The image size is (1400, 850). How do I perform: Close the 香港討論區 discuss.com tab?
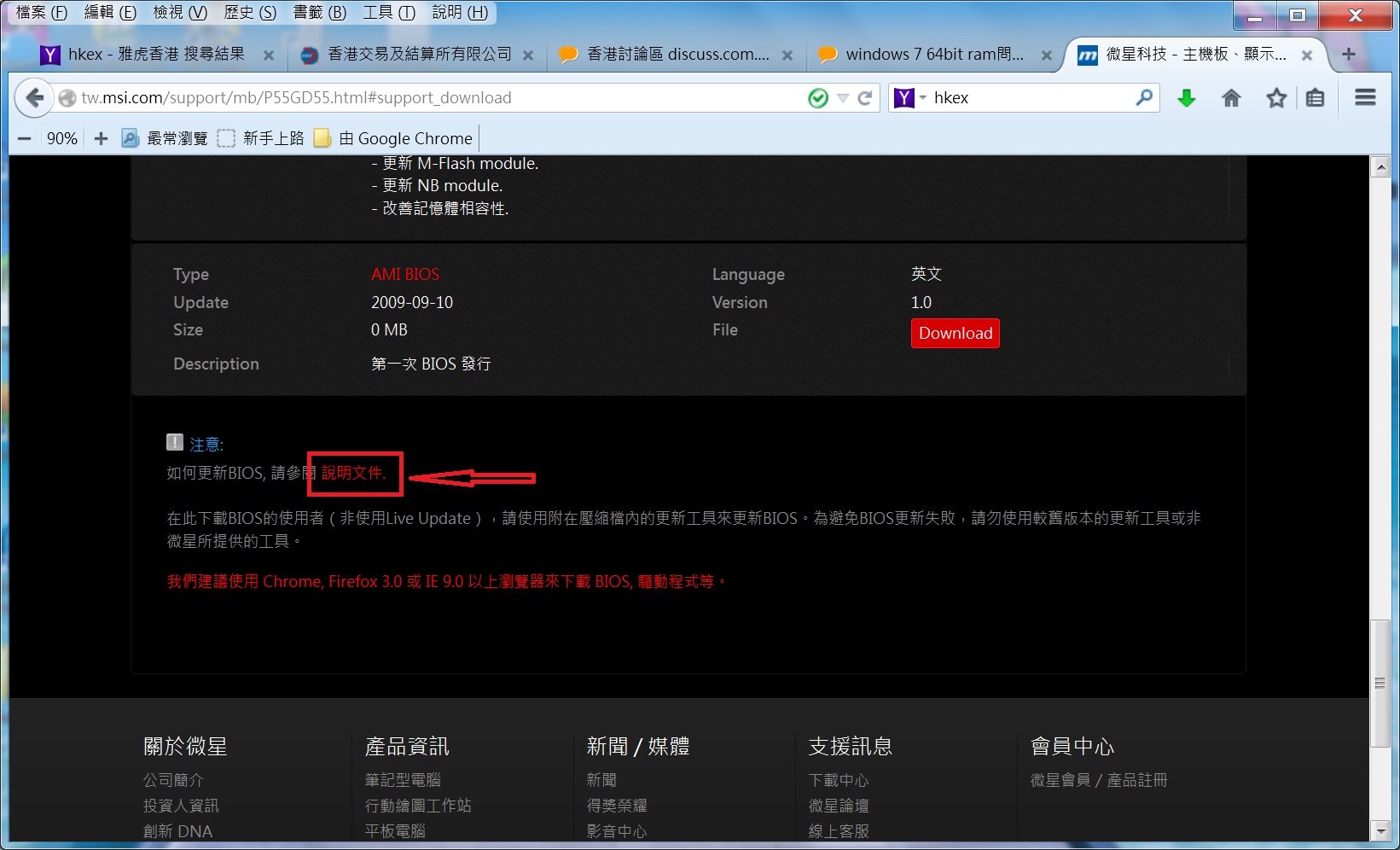point(787,55)
